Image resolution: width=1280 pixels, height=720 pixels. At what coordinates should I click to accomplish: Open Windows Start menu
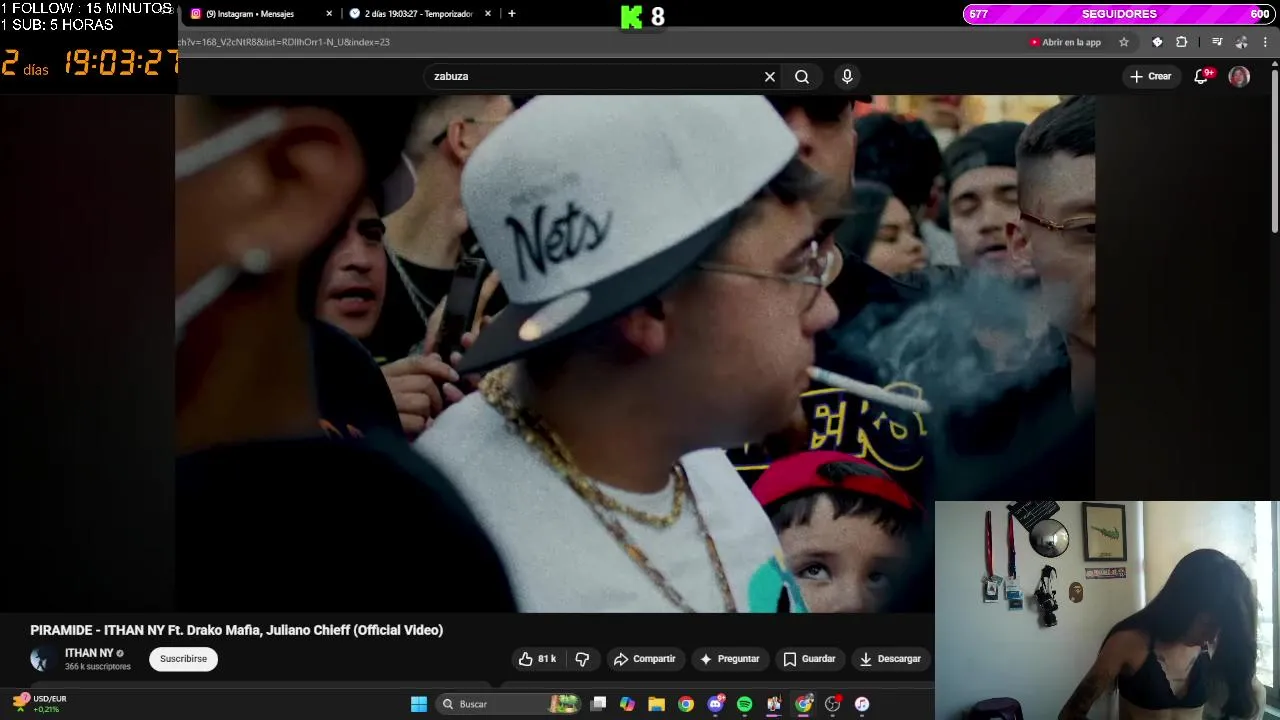pos(419,704)
